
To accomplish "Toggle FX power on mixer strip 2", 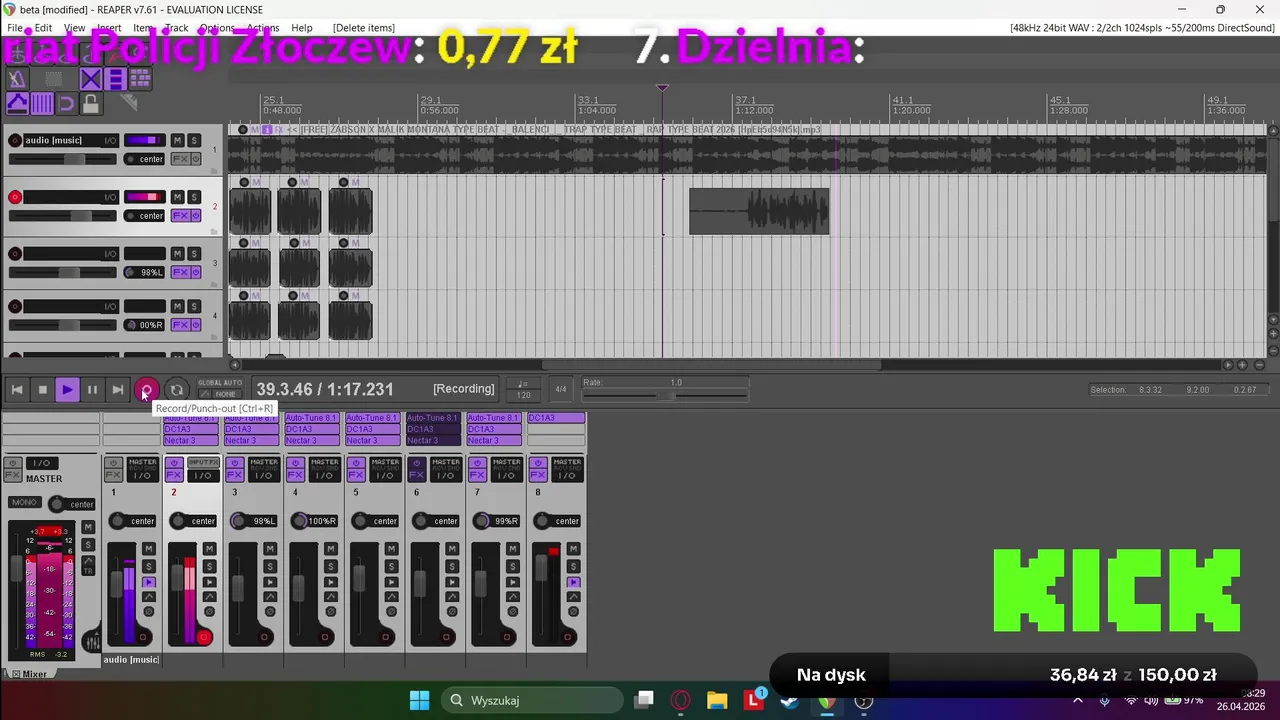I will point(174,463).
